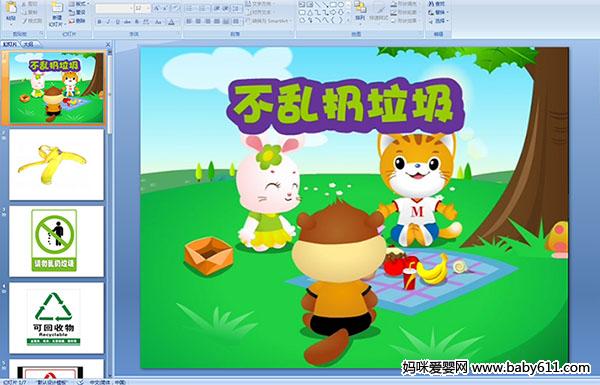This screenshot has height=385, width=600.
Task: Click the Replace button
Action: click(438, 12)
